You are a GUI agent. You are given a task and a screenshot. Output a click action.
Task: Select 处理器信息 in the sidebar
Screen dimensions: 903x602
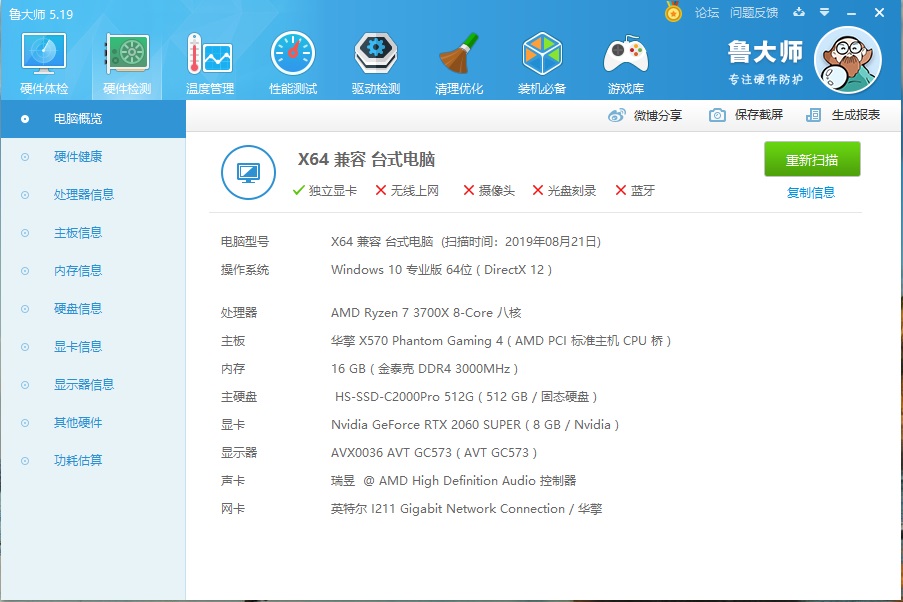tap(83, 195)
